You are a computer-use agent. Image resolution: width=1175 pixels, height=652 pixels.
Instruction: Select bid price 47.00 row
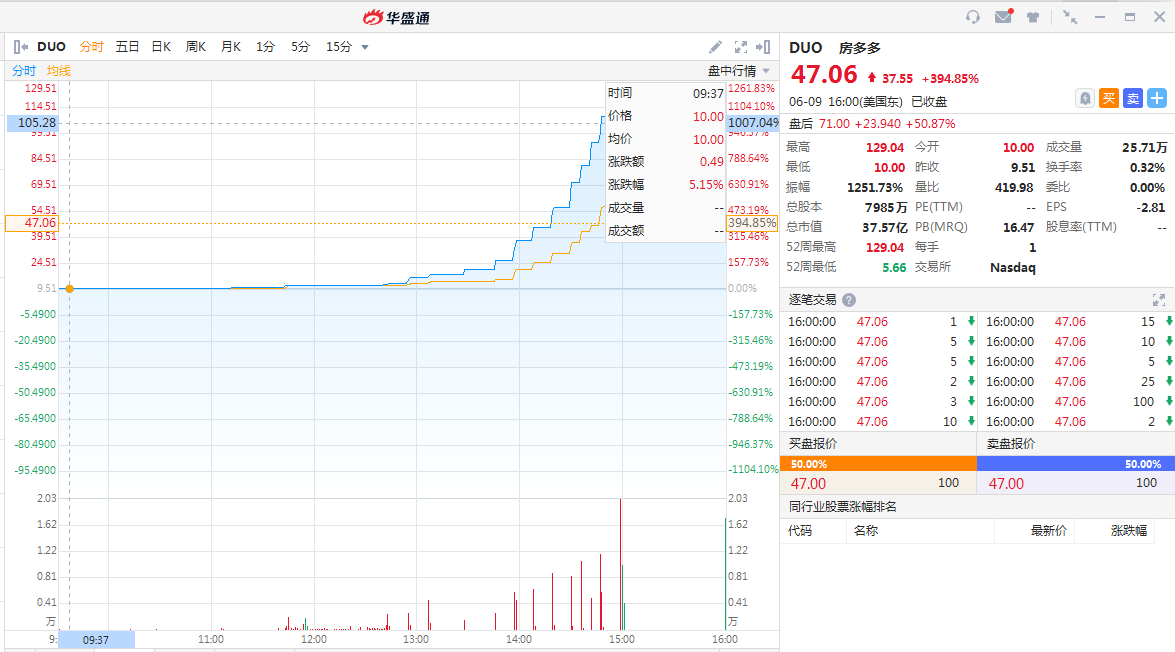click(878, 483)
